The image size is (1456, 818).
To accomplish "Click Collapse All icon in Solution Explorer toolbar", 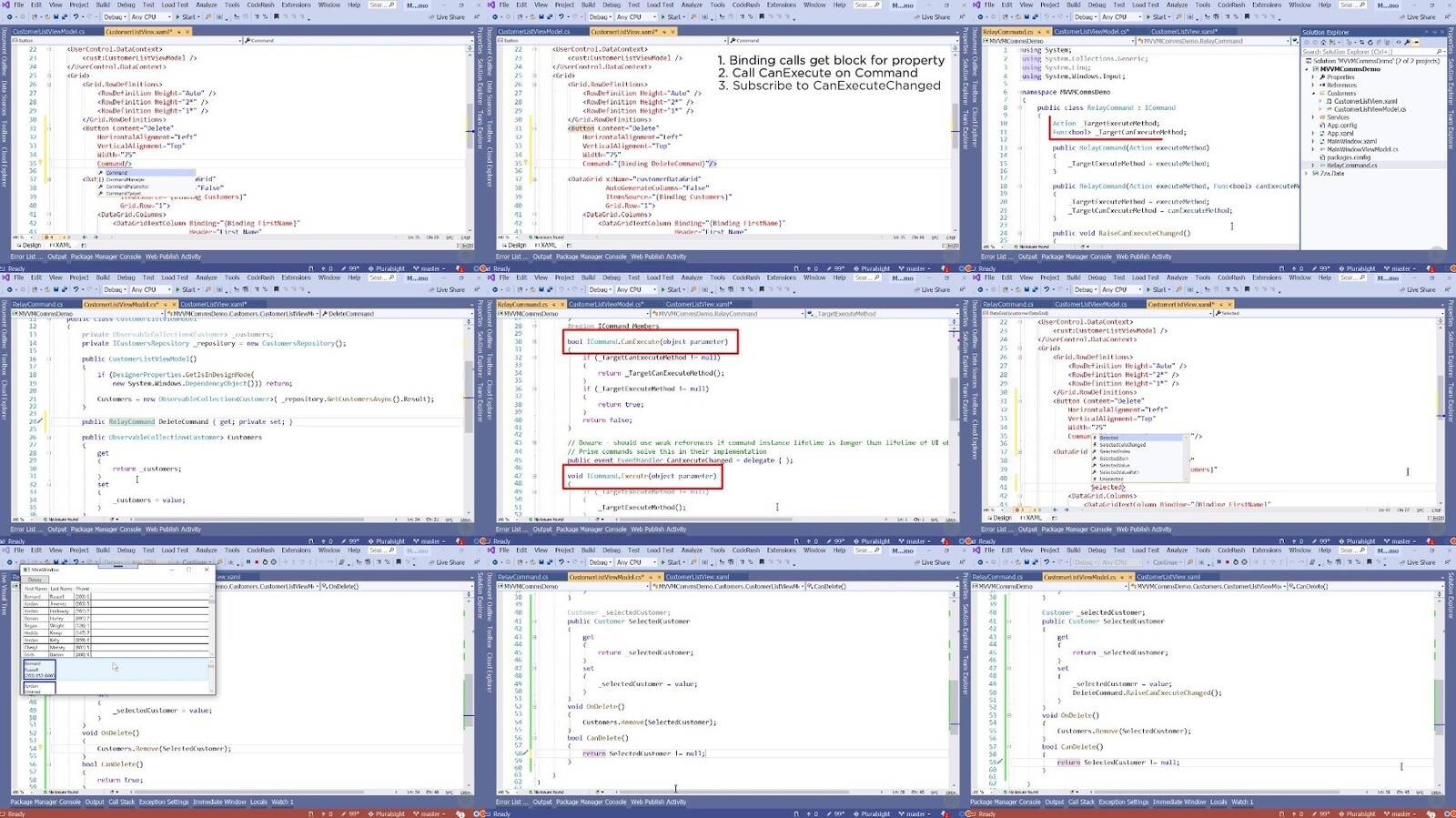I will (x=1380, y=42).
